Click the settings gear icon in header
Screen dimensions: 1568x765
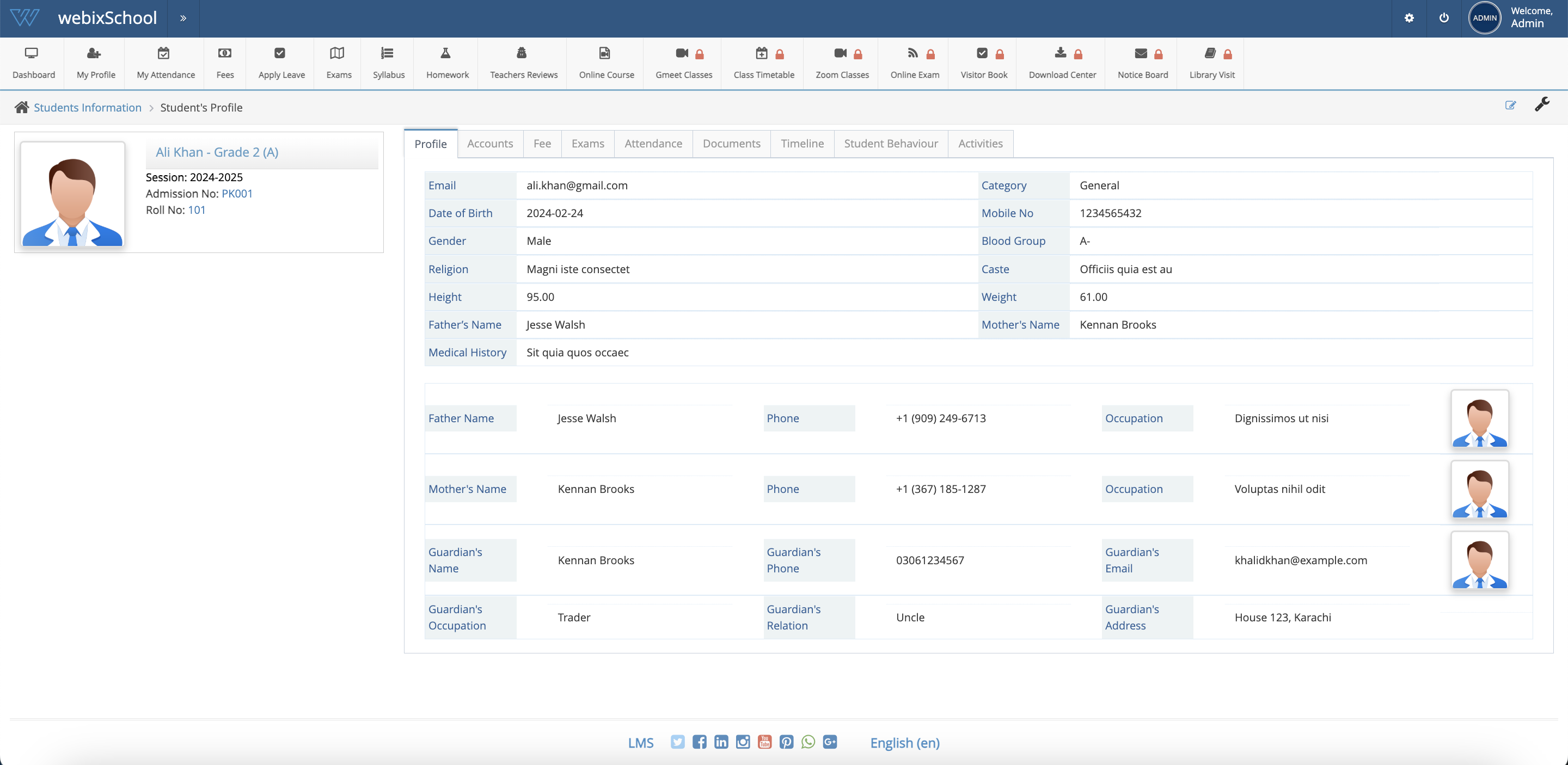(1409, 18)
